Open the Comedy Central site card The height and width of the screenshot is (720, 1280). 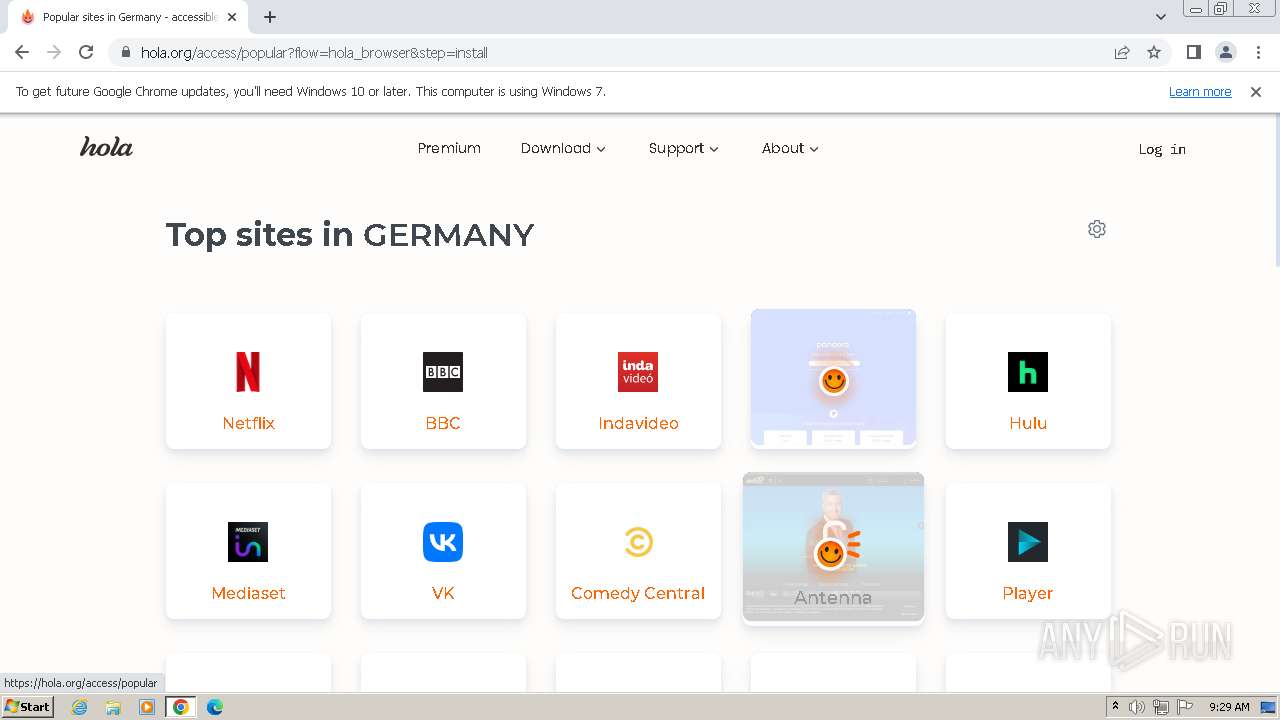tap(638, 551)
